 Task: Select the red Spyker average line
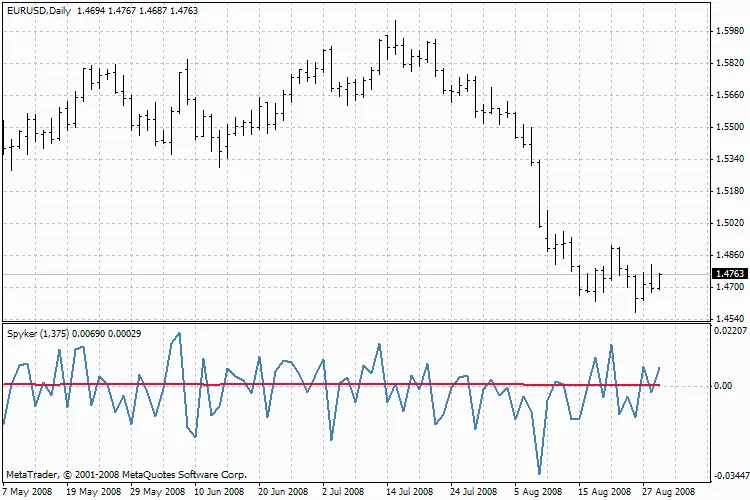point(300,384)
